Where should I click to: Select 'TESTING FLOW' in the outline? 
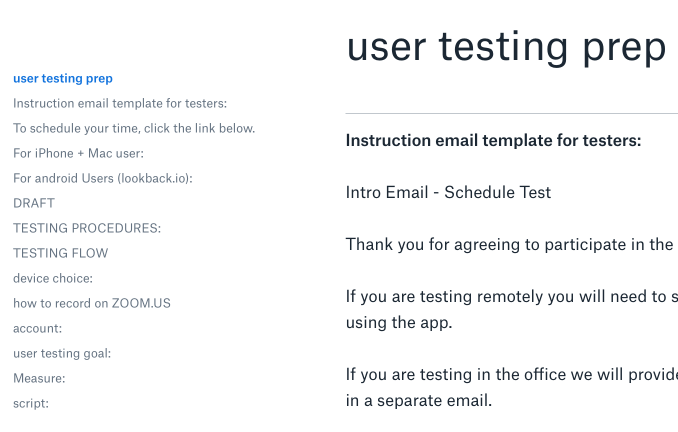pos(60,253)
